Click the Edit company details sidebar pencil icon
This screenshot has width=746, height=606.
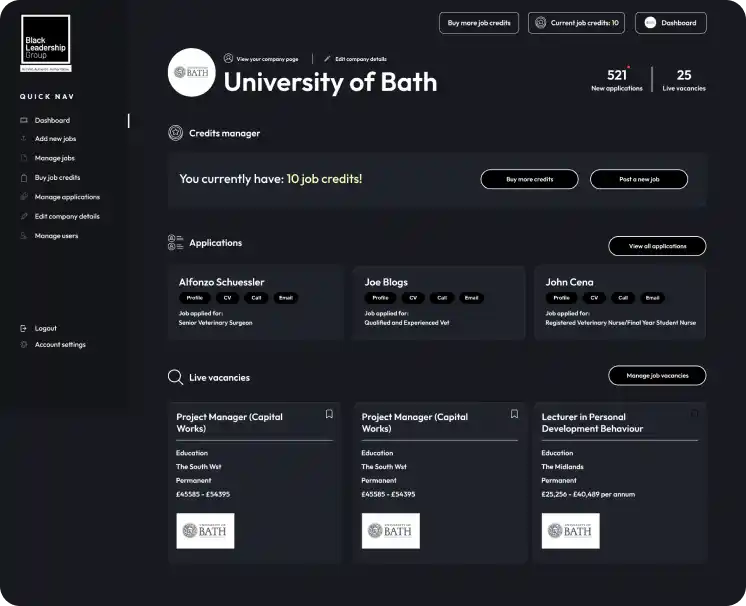tap(24, 216)
